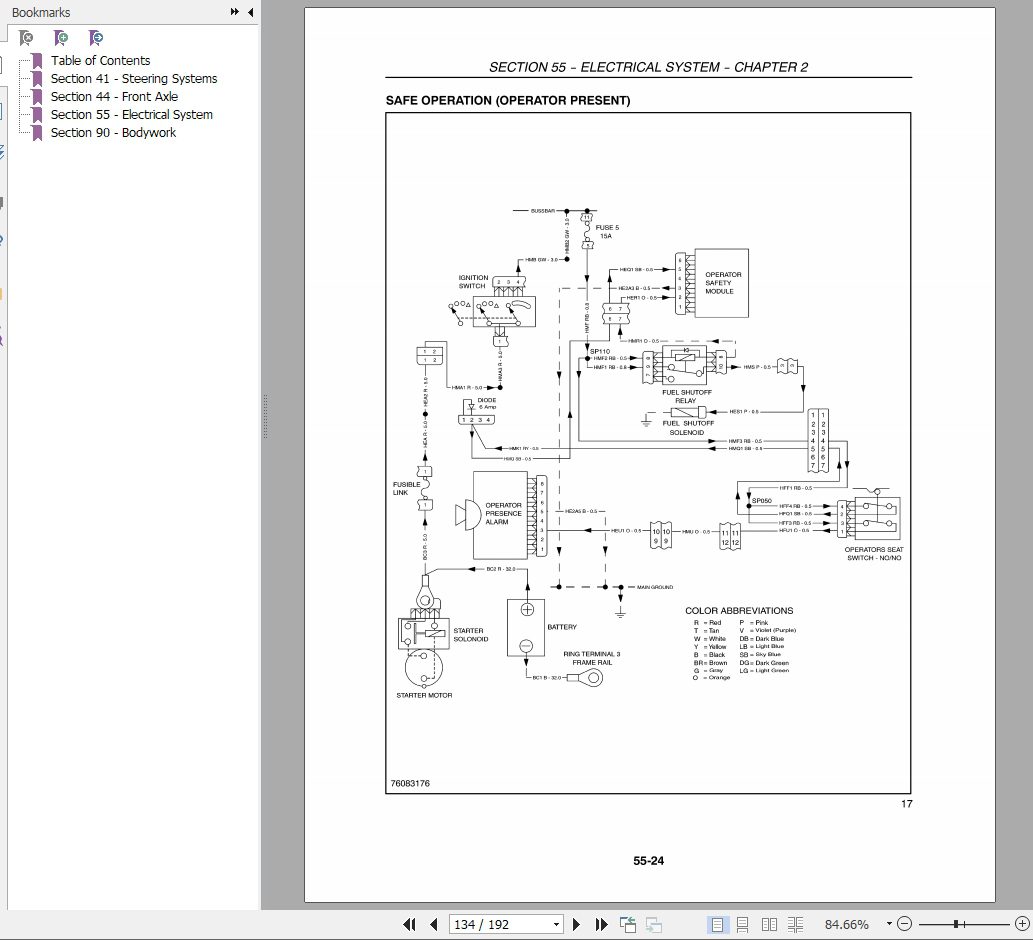
Task: Open Section 55 - Electrical System bookmark
Action: tap(132, 115)
